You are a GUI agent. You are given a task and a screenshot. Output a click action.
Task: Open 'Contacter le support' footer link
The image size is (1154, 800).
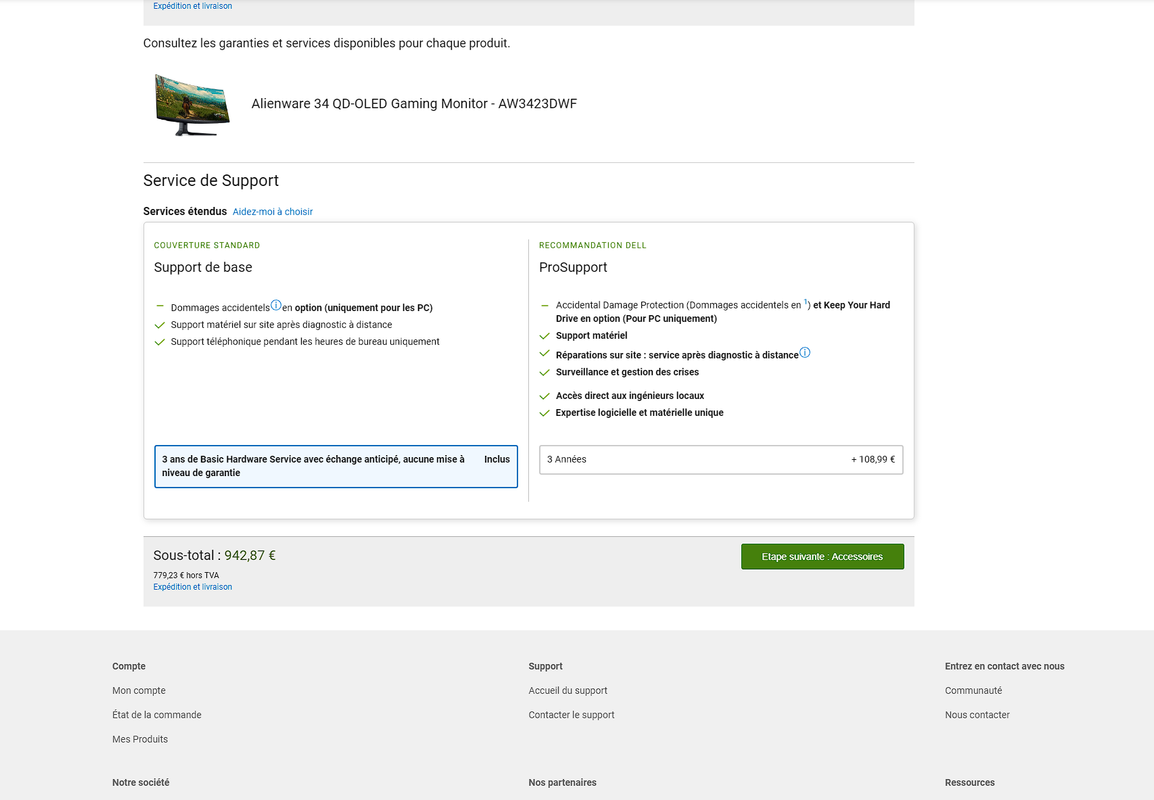coord(571,715)
